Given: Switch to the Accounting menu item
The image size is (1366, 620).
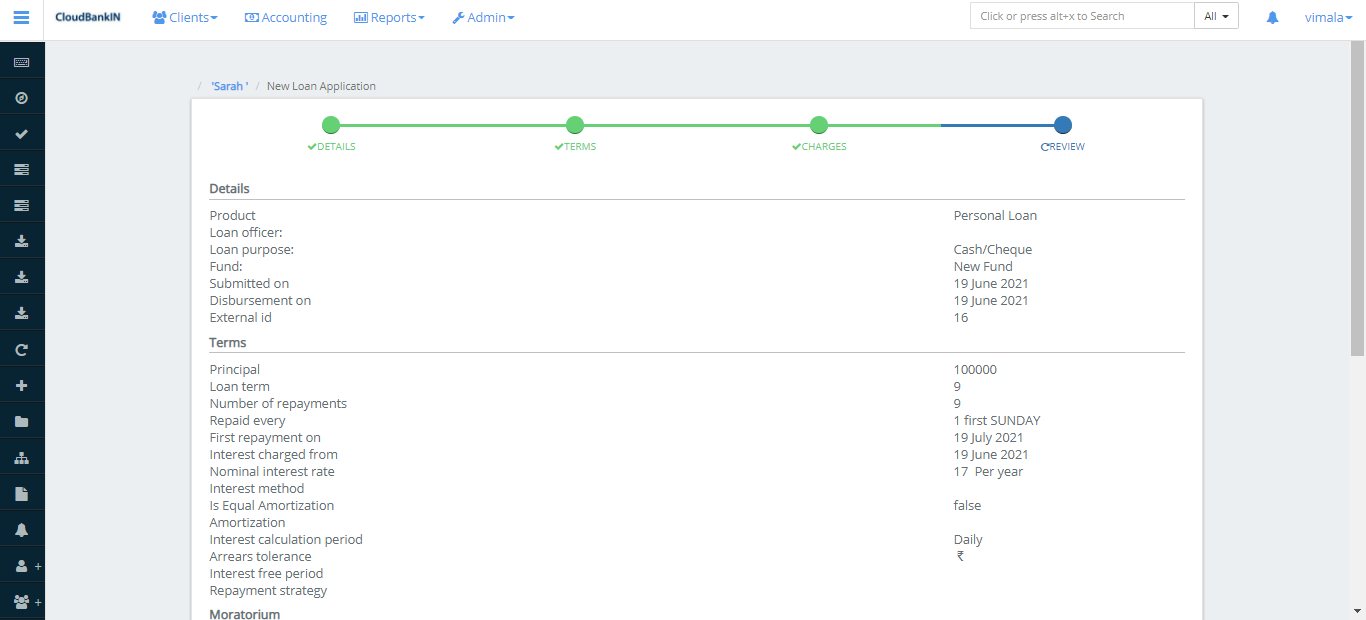Looking at the screenshot, I should (286, 17).
